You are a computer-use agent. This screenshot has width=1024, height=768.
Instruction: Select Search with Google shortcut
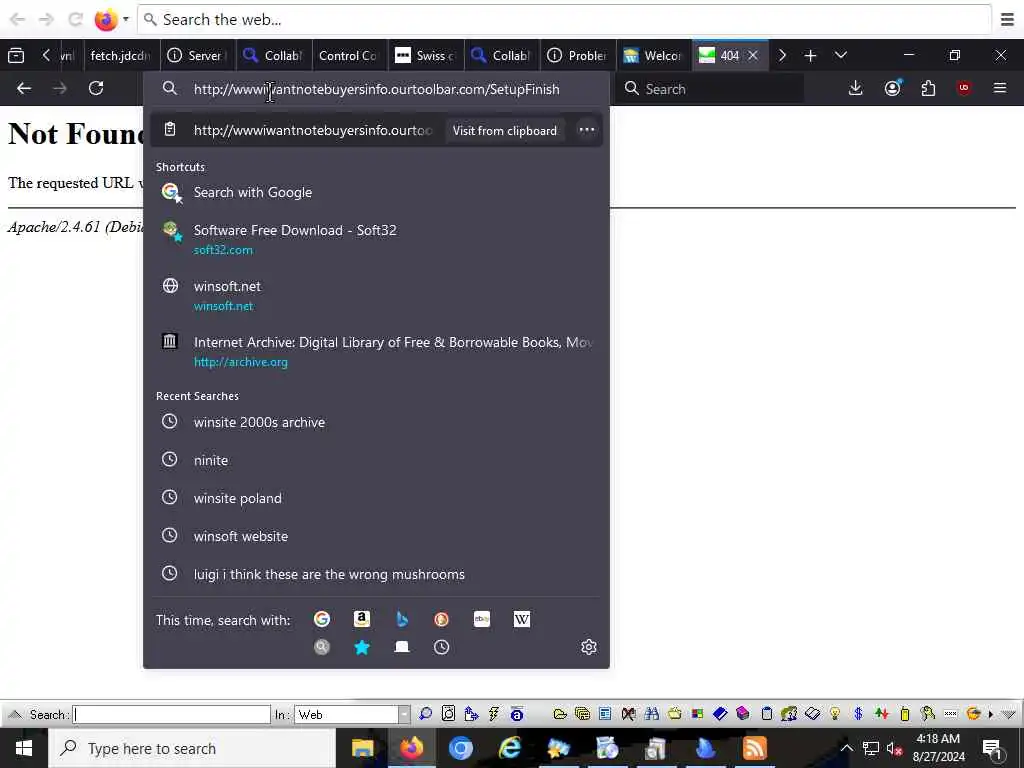(x=376, y=192)
